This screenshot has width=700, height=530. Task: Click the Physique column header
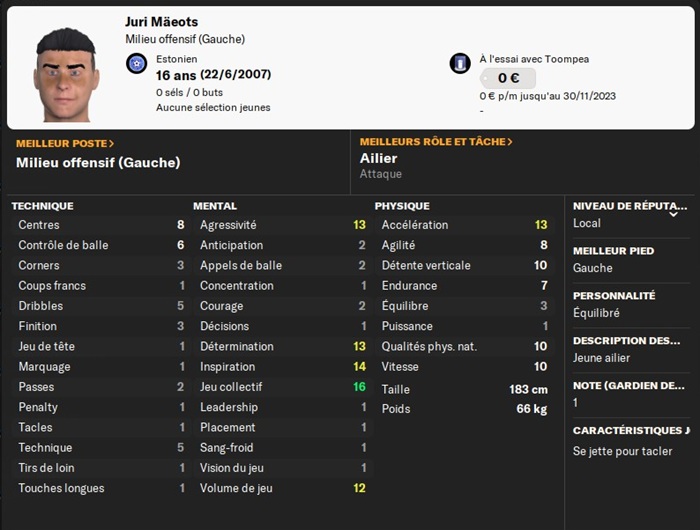coord(402,206)
